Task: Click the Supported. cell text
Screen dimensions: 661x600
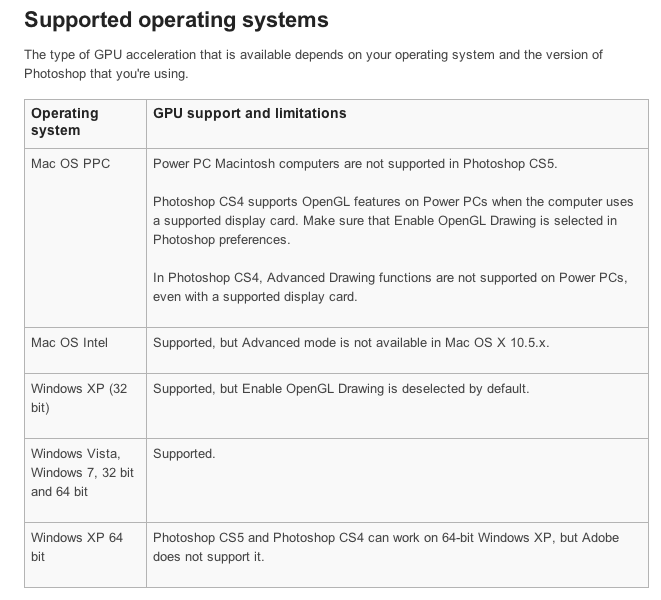Action: click(x=184, y=454)
